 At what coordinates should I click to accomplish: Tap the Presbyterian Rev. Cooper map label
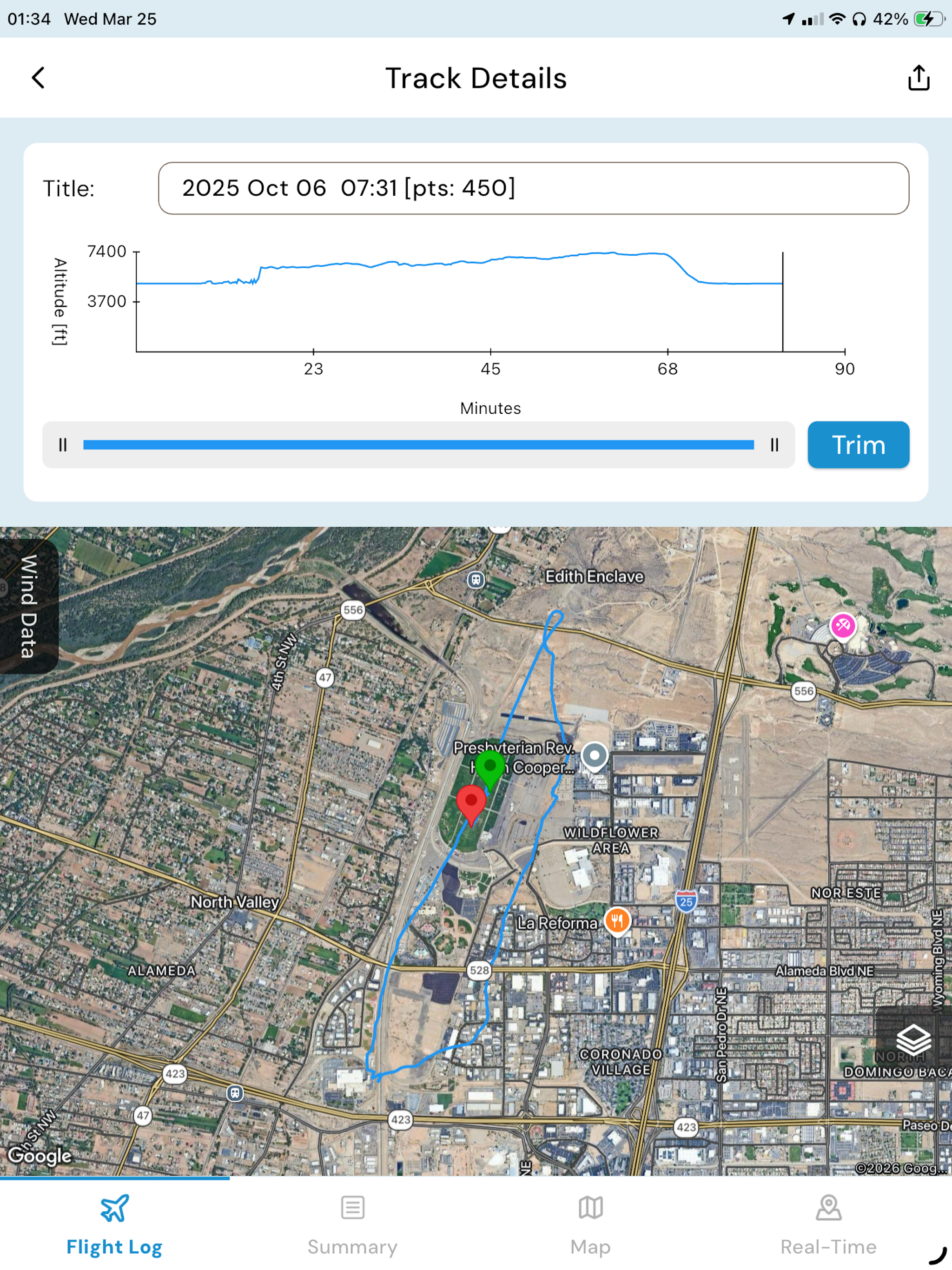514,757
